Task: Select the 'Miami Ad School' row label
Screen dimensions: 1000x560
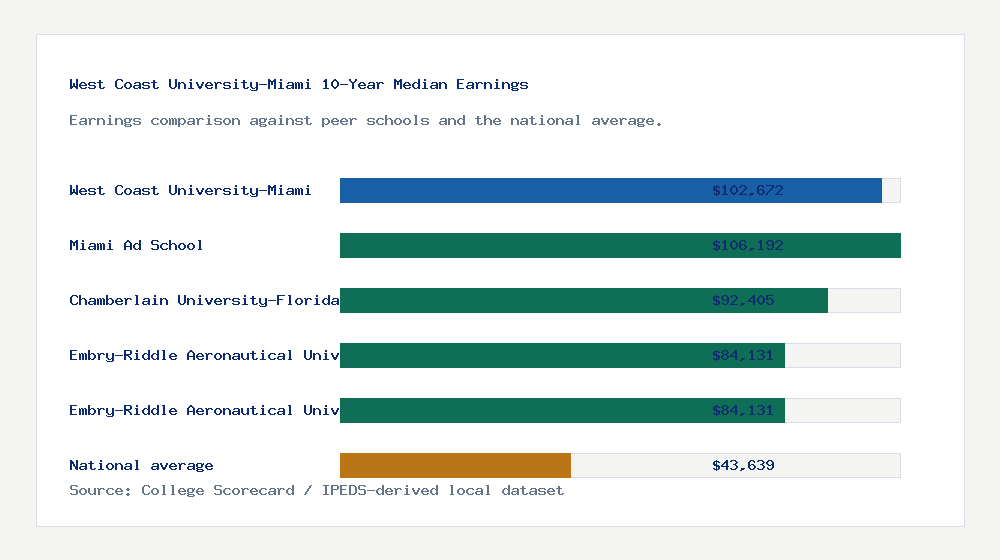Action: coord(136,246)
